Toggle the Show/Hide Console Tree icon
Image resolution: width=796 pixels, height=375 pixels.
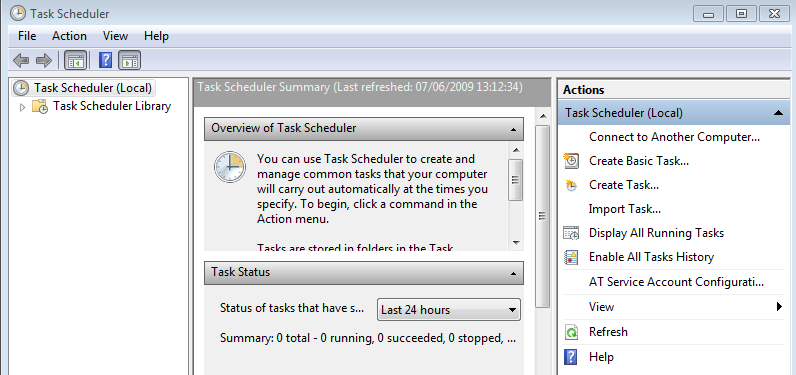(76, 61)
